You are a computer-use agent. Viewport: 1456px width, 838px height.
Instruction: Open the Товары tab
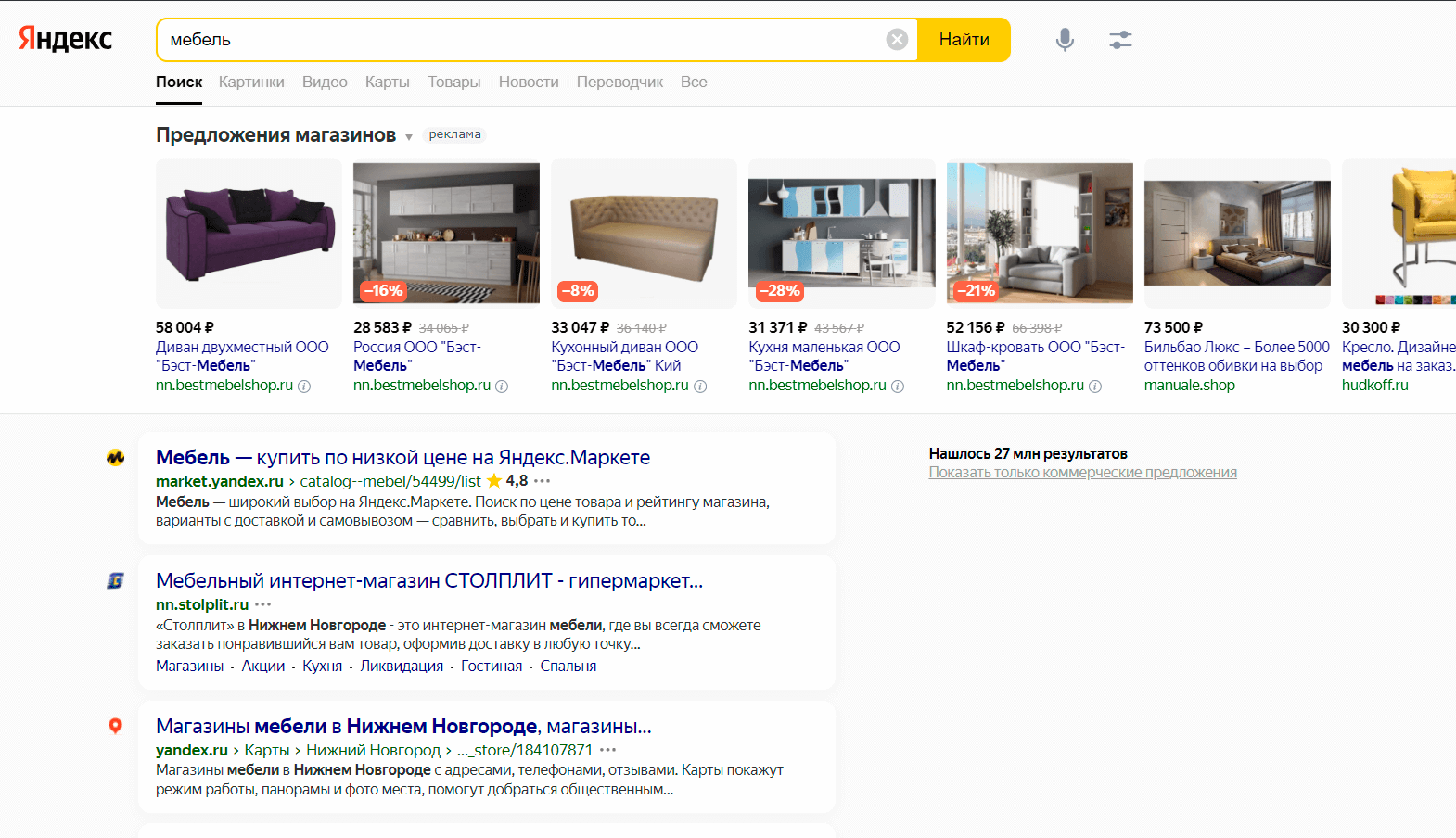(454, 82)
